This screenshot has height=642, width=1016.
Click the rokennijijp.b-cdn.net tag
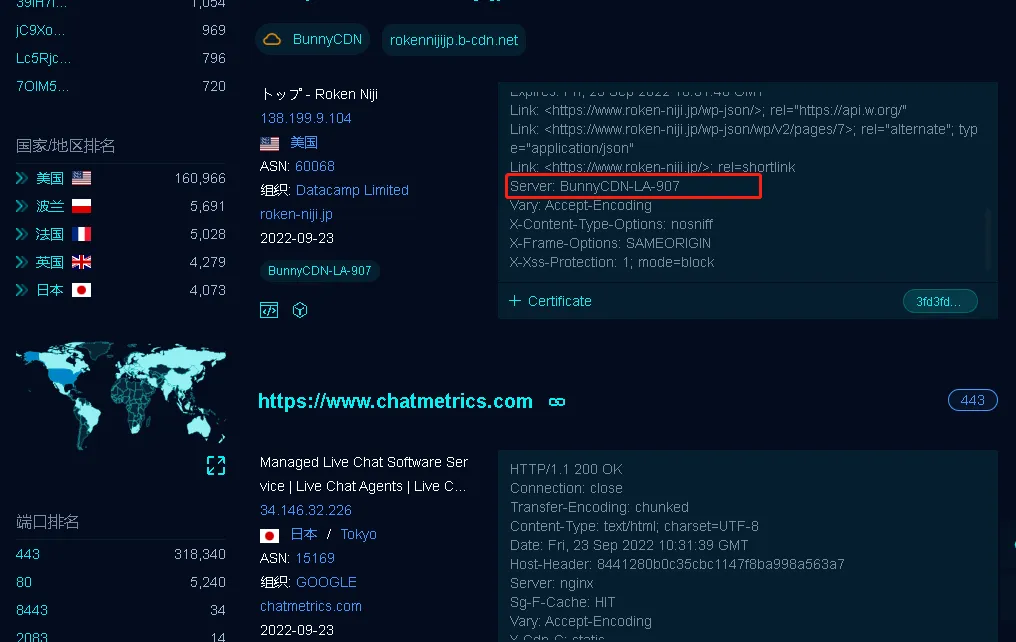tap(454, 40)
